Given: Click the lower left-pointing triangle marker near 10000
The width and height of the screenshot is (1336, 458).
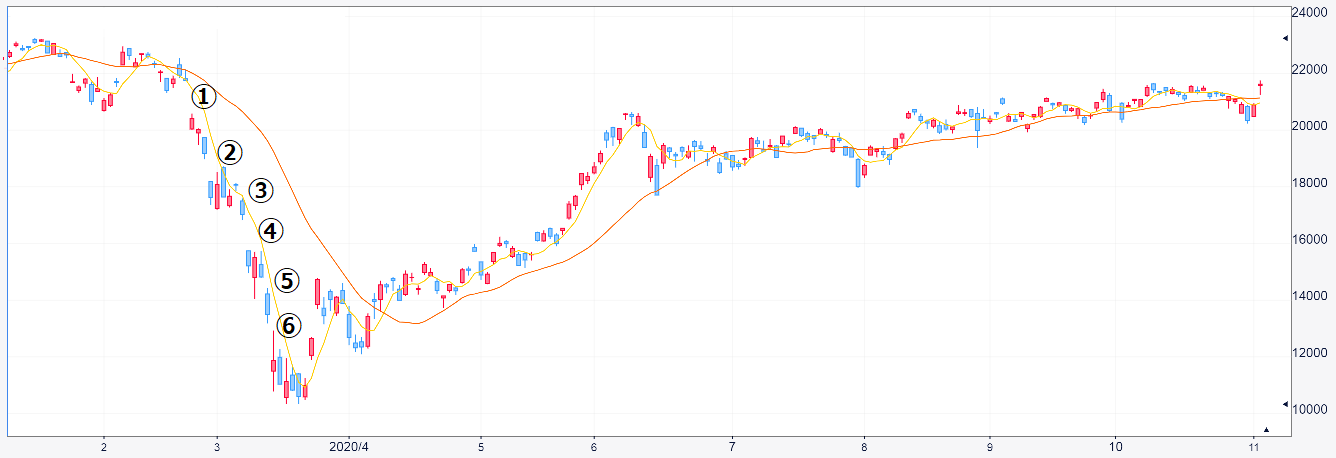Looking at the screenshot, I should click(1285, 404).
